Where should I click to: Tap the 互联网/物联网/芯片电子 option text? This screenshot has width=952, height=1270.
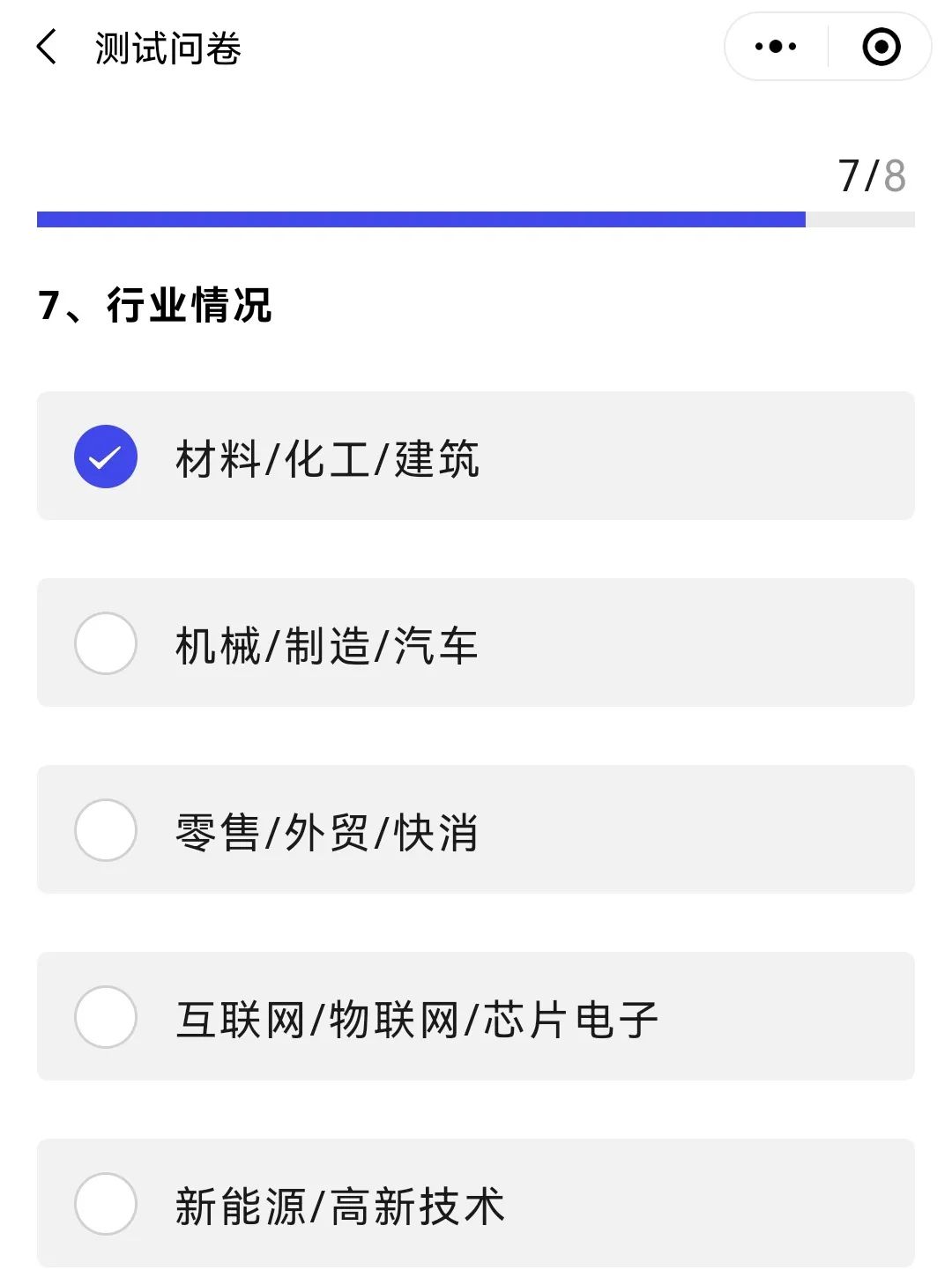(x=417, y=1020)
